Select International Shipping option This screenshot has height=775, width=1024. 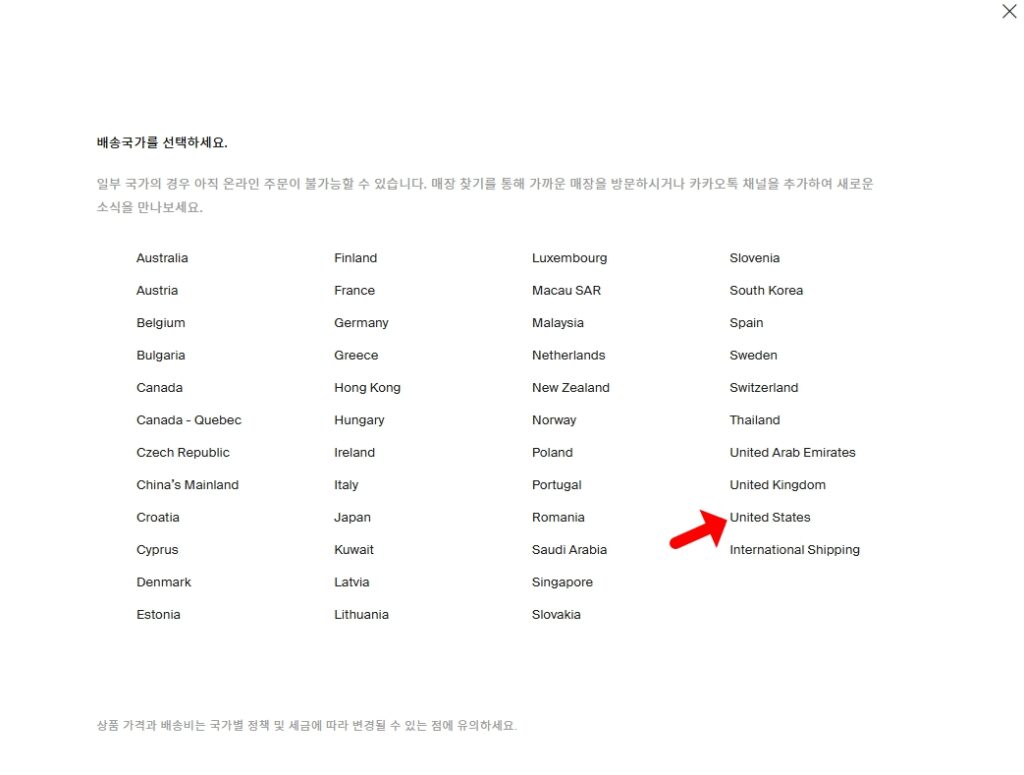pyautogui.click(x=795, y=549)
